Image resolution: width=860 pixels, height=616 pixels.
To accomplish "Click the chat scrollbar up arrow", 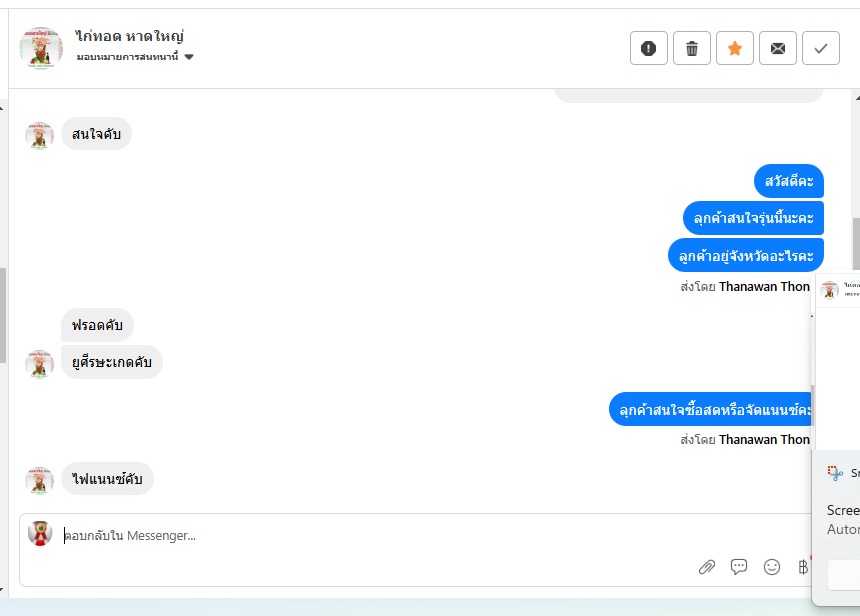I will (855, 97).
